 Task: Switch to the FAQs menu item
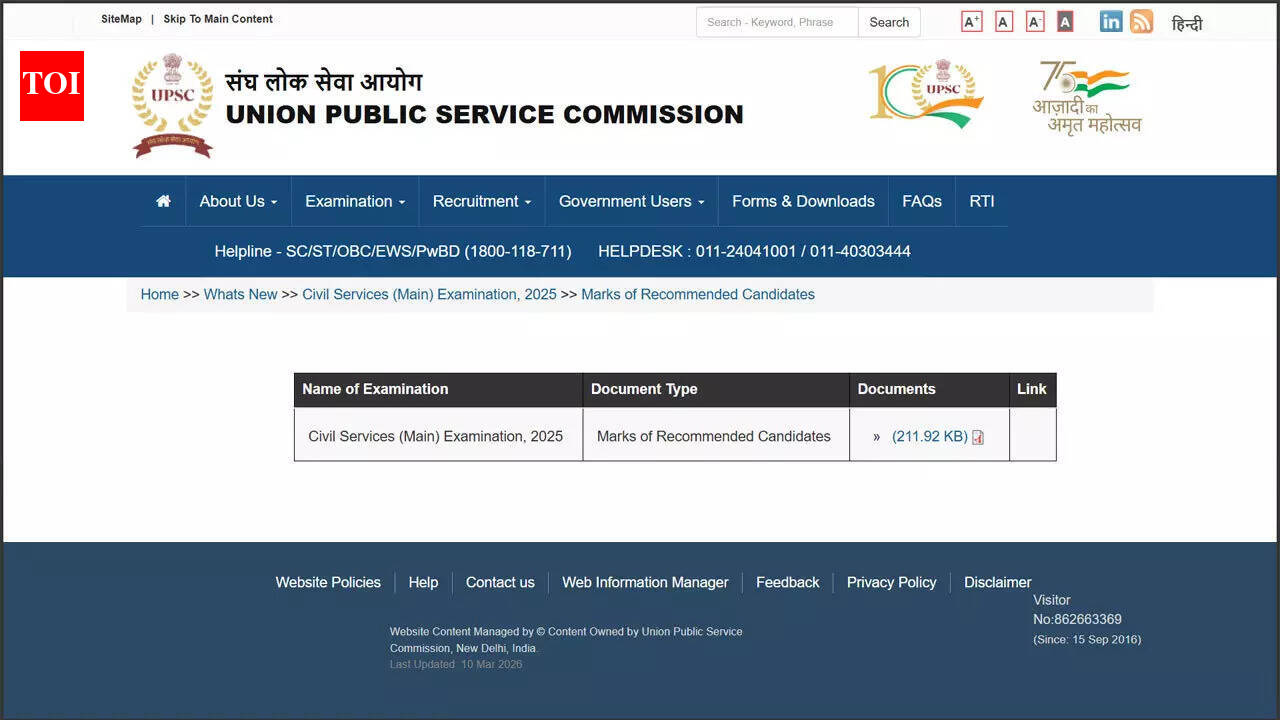pos(921,200)
